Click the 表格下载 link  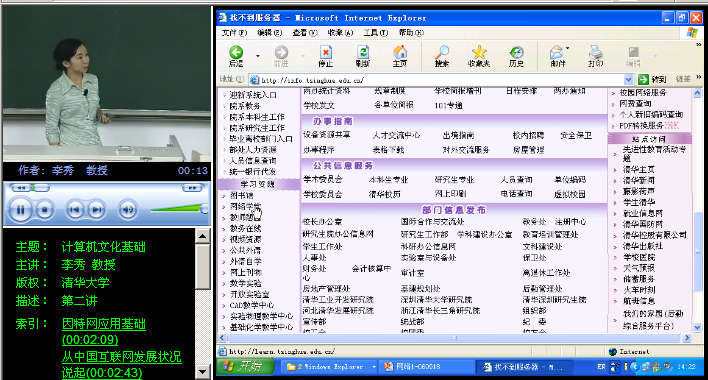tap(388, 149)
